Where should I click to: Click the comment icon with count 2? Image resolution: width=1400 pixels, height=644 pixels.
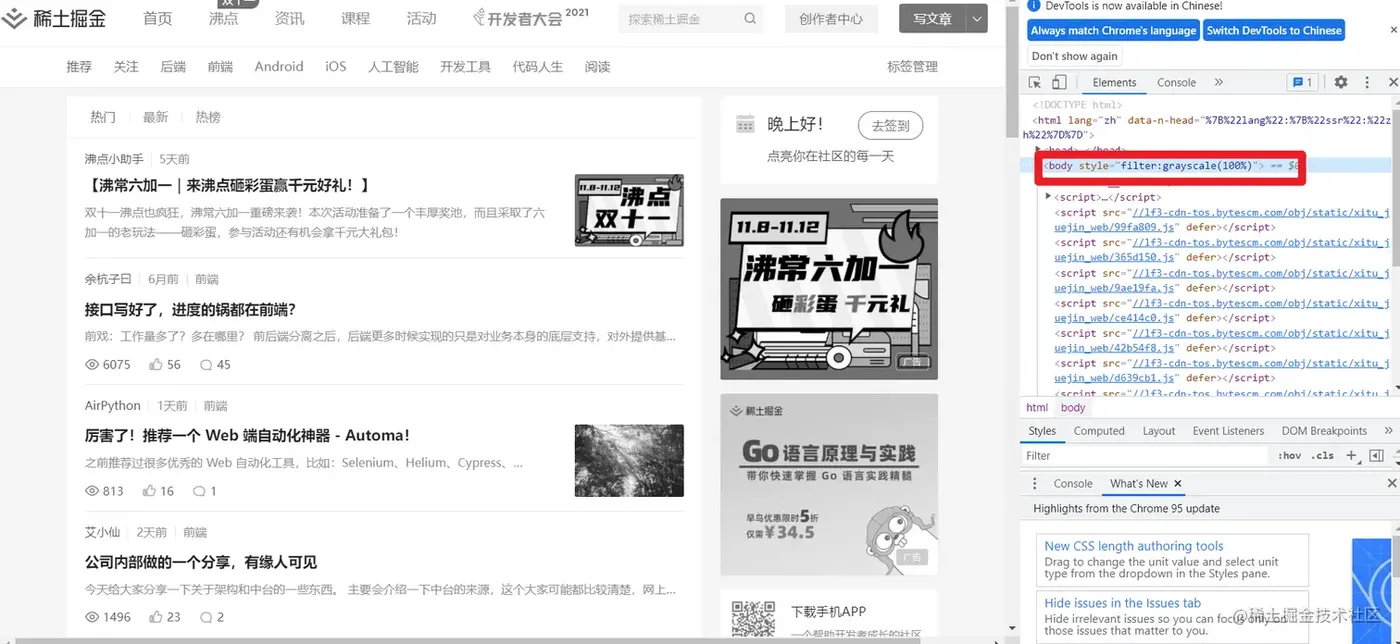click(206, 617)
